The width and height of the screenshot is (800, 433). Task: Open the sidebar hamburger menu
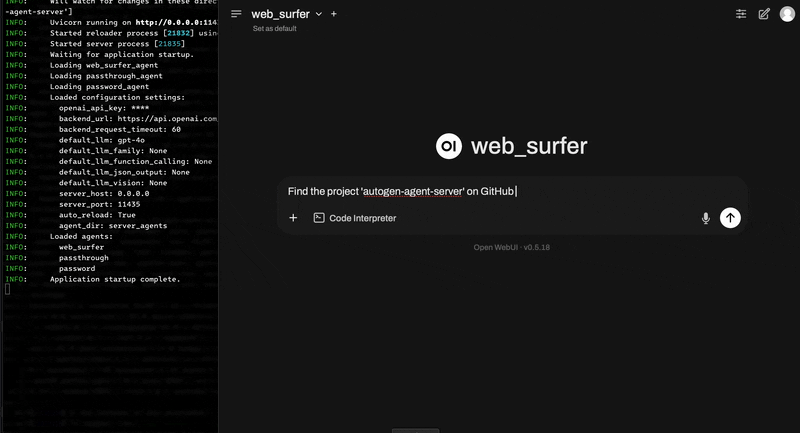(x=236, y=14)
